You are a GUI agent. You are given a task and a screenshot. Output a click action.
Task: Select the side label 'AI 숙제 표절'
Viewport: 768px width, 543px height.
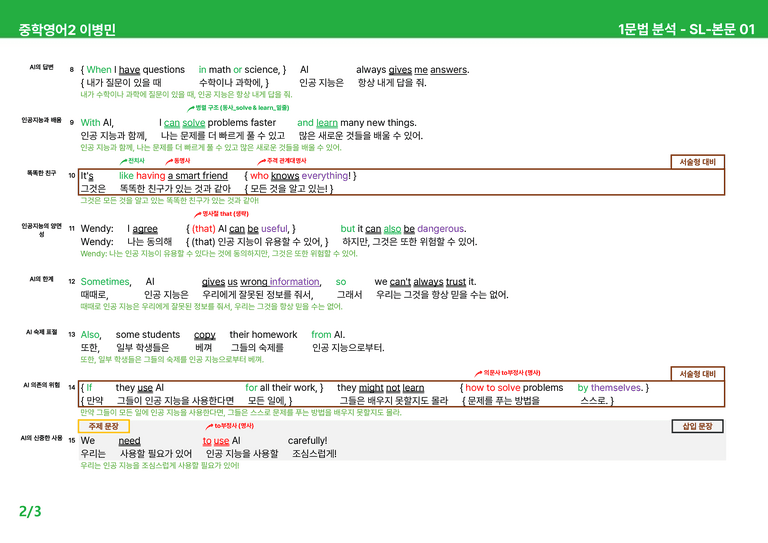click(x=42, y=332)
